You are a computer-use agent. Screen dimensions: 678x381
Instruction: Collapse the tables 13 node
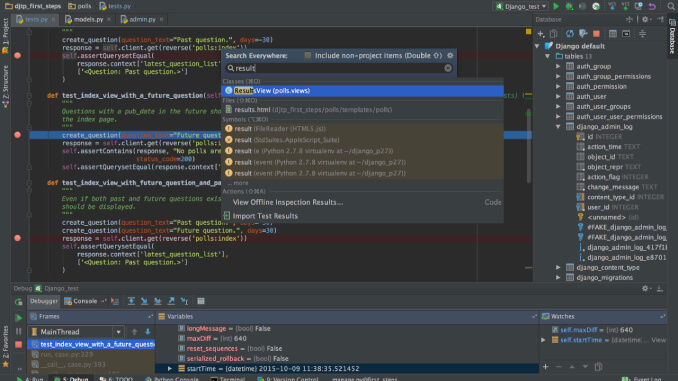548,56
